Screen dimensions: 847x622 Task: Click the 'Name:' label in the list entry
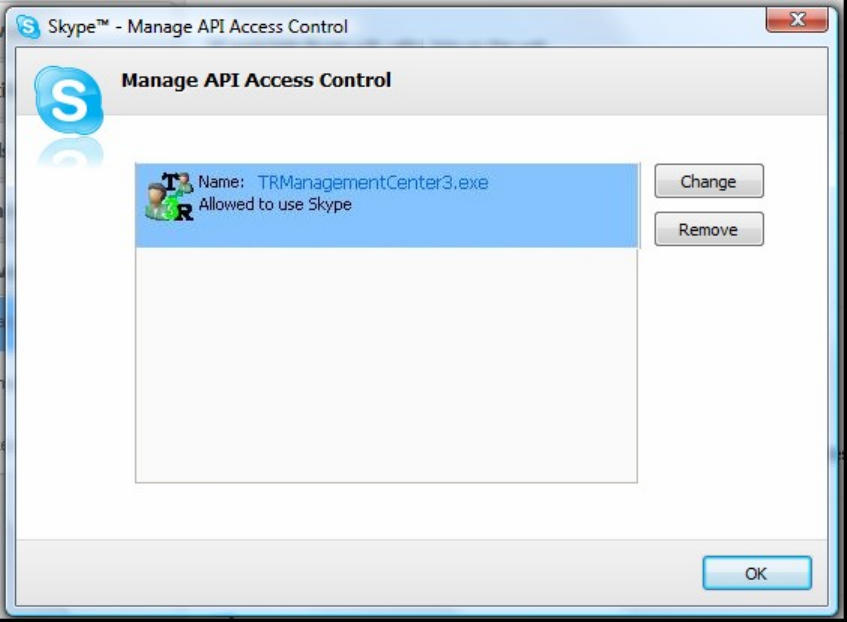coord(221,182)
